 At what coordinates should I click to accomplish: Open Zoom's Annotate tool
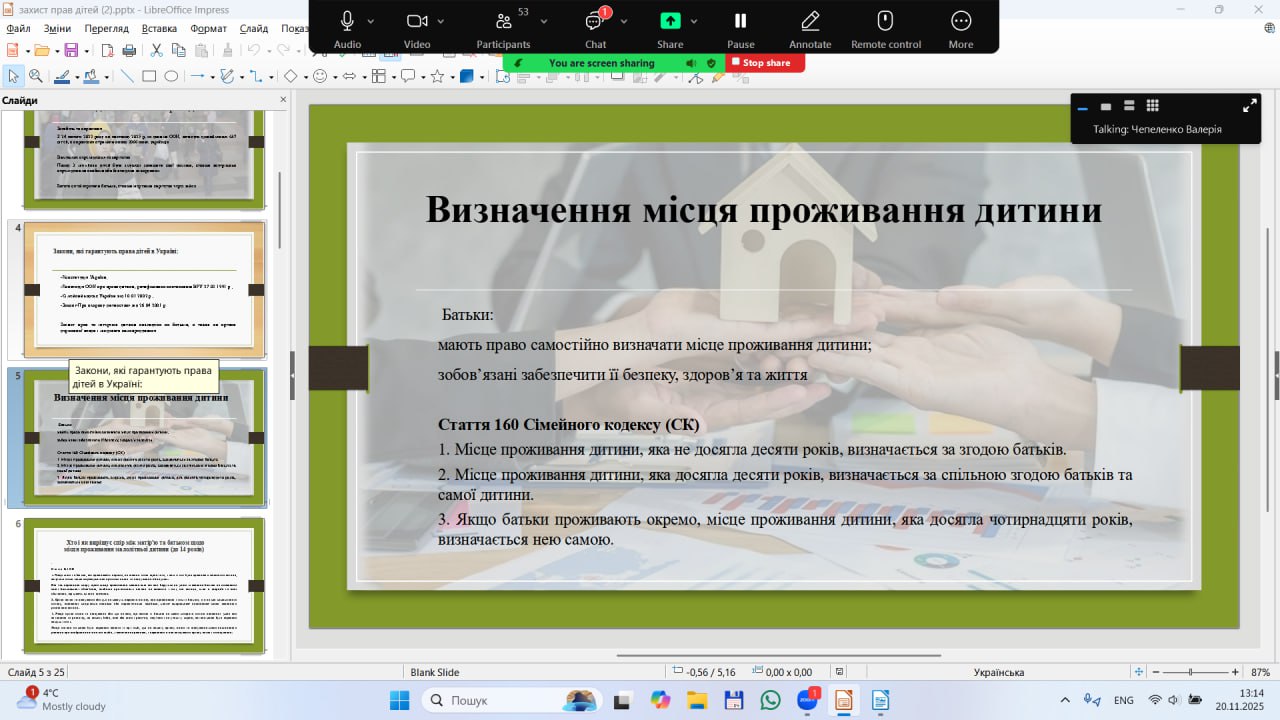[x=810, y=28]
